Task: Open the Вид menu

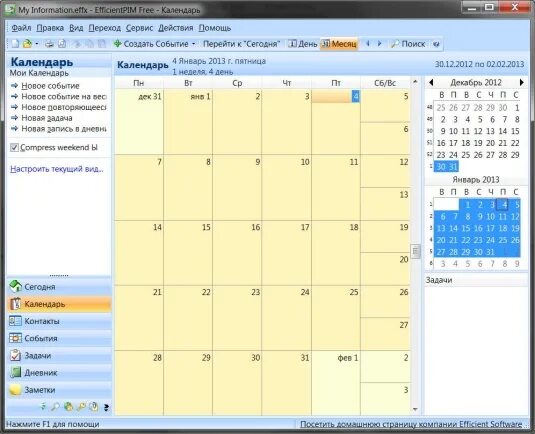Action: (76, 28)
